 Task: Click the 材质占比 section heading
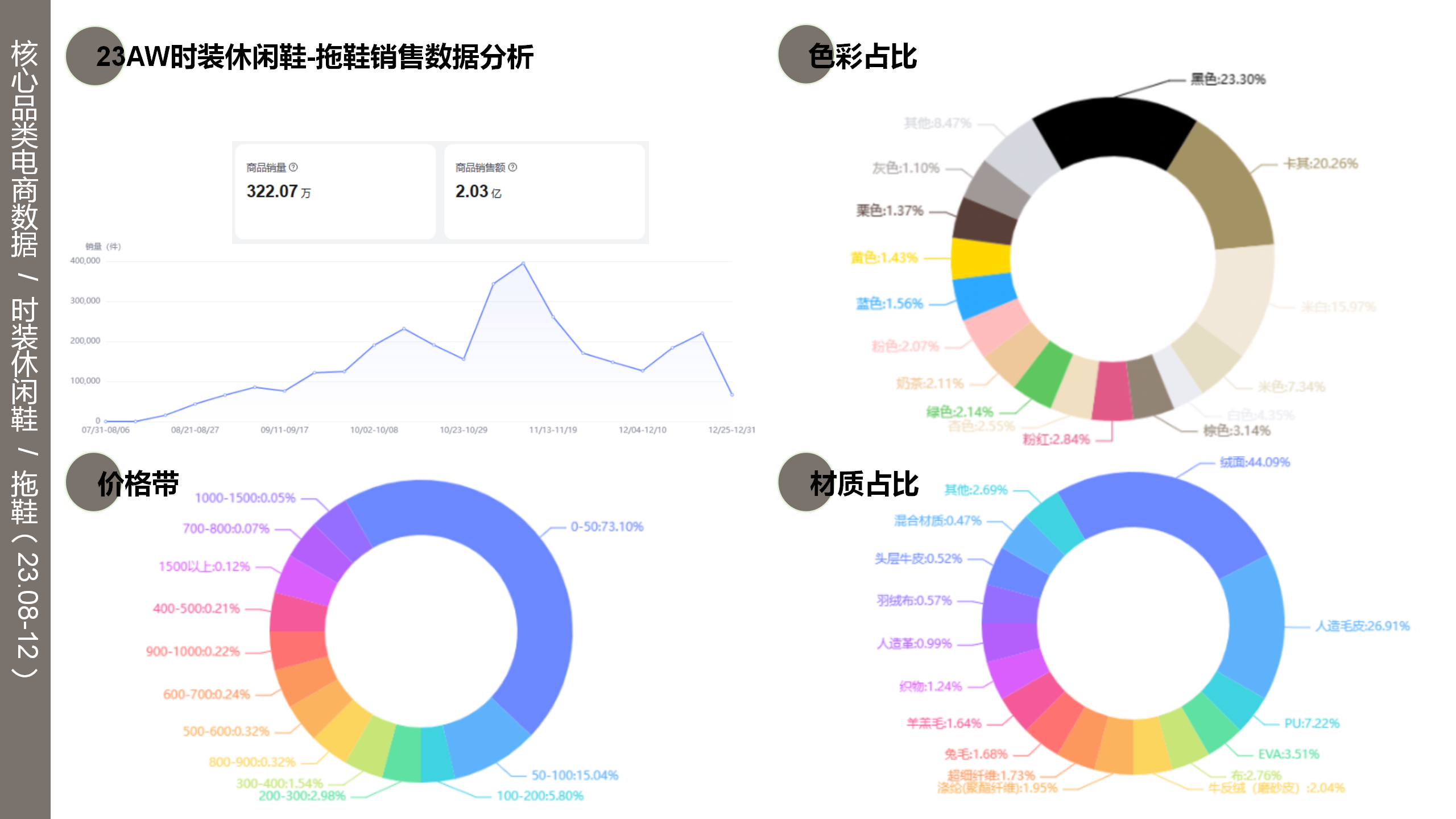tap(864, 485)
